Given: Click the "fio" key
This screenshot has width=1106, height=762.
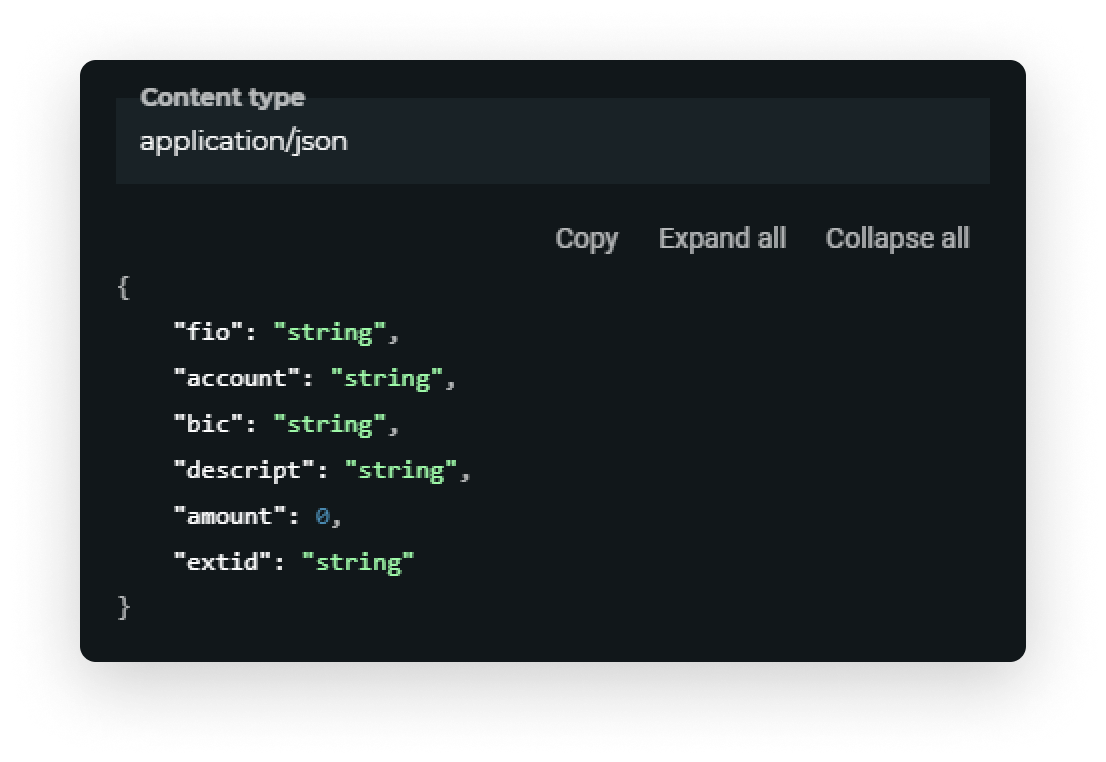Looking at the screenshot, I should 209,332.
